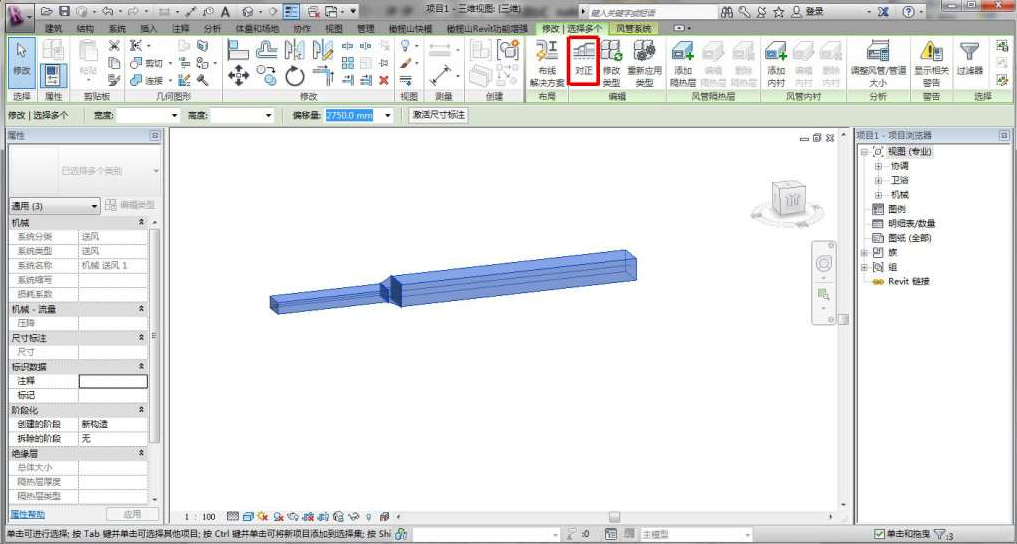Open the 视图 ribbon tab
Image resolution: width=1017 pixels, height=544 pixels.
coord(333,29)
